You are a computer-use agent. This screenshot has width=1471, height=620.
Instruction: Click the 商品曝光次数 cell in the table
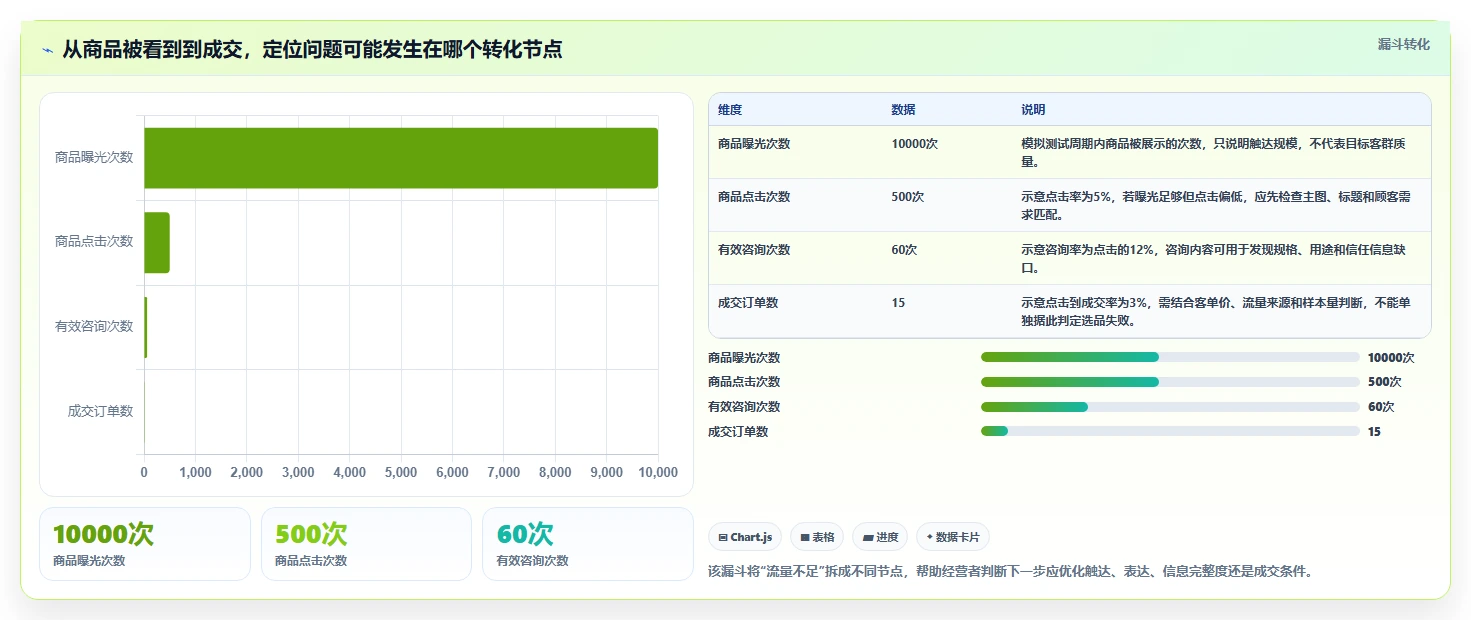[754, 144]
